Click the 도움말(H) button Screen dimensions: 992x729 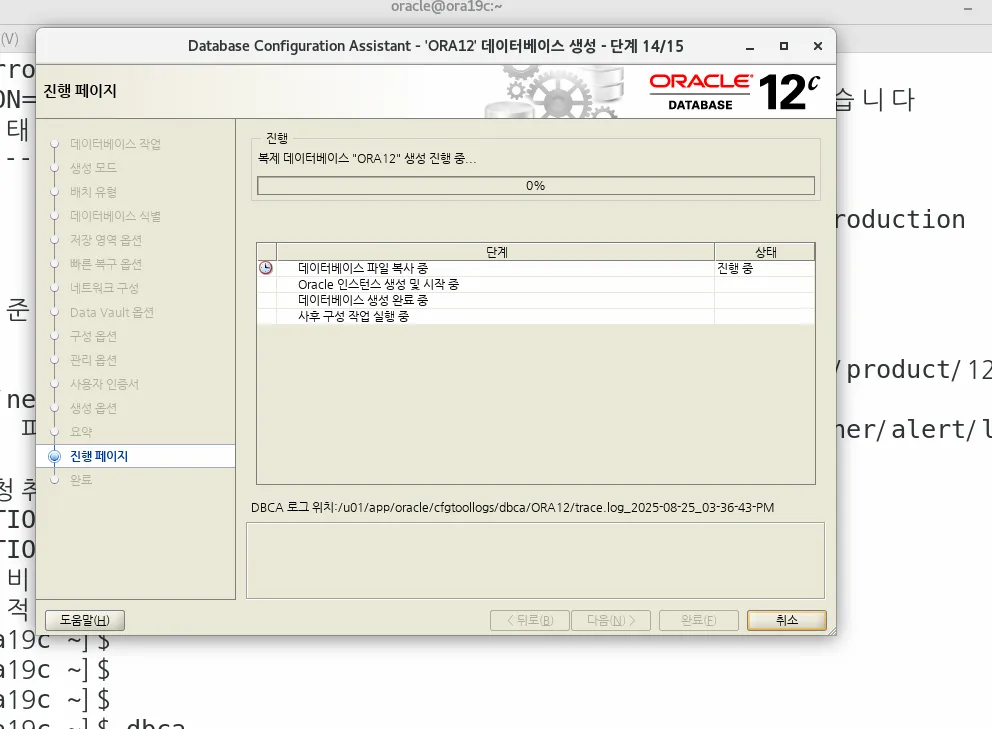tap(85, 620)
